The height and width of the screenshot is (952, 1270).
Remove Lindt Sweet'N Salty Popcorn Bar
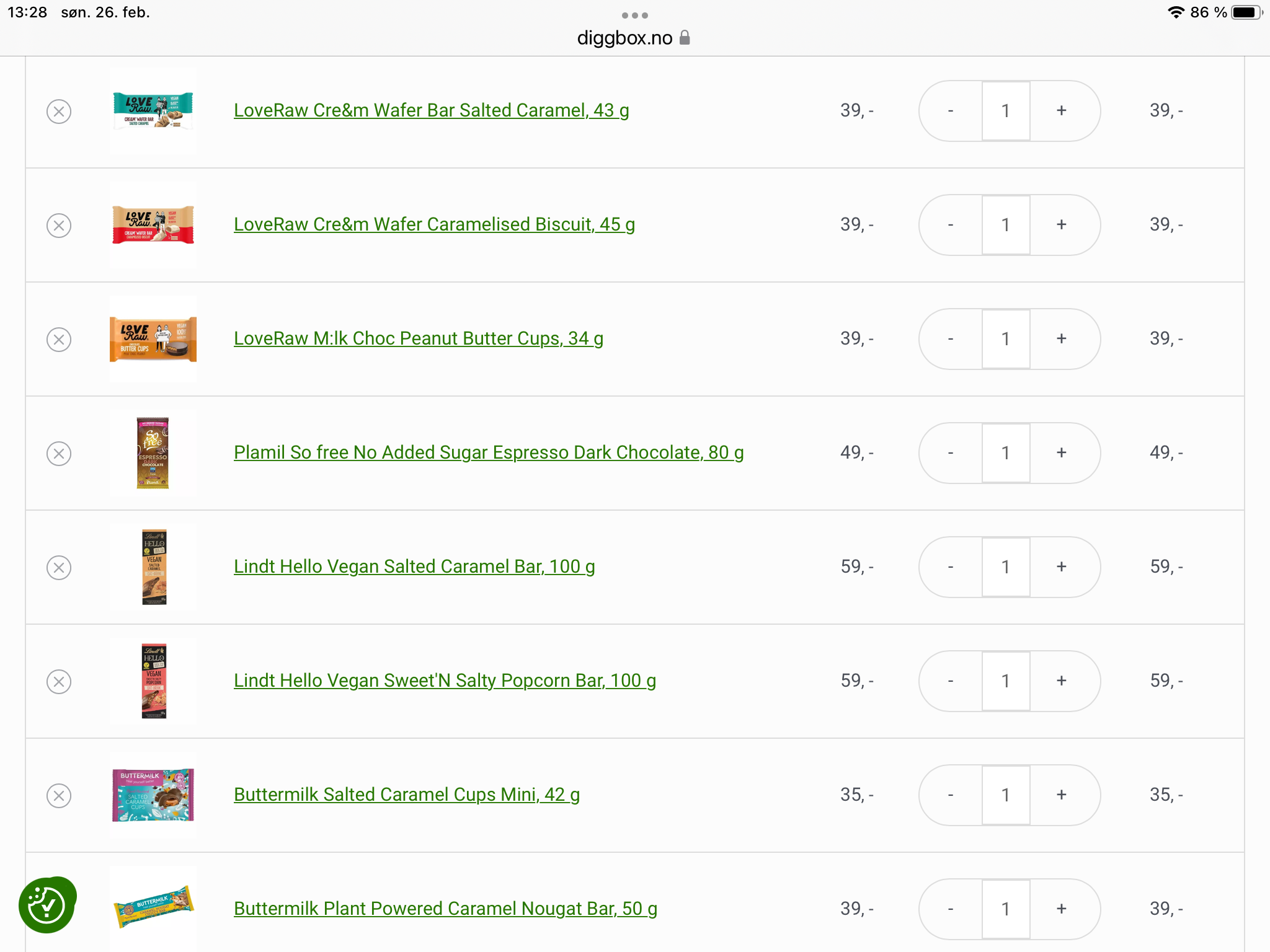pyautogui.click(x=59, y=682)
